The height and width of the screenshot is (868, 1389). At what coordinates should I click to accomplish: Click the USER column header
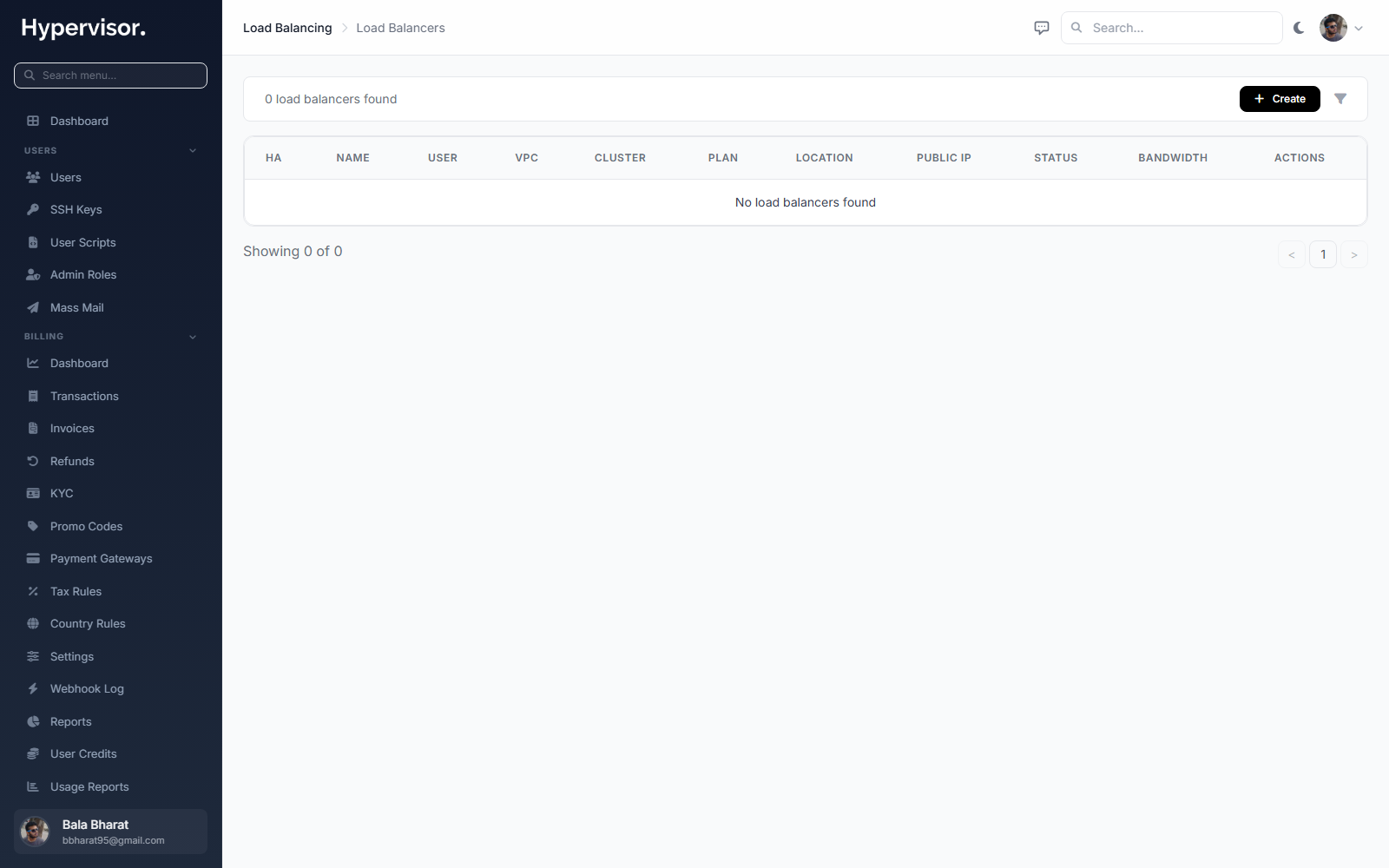[x=443, y=158]
